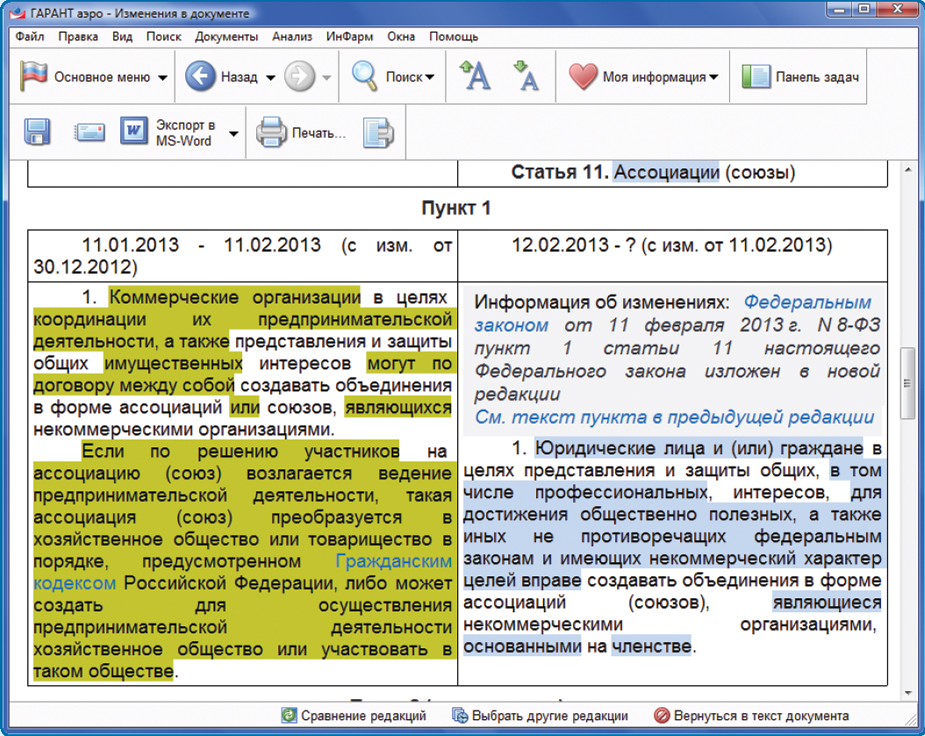Decrease font size with the down-arrow A icon
The width and height of the screenshot is (925, 736).
click(x=525, y=77)
